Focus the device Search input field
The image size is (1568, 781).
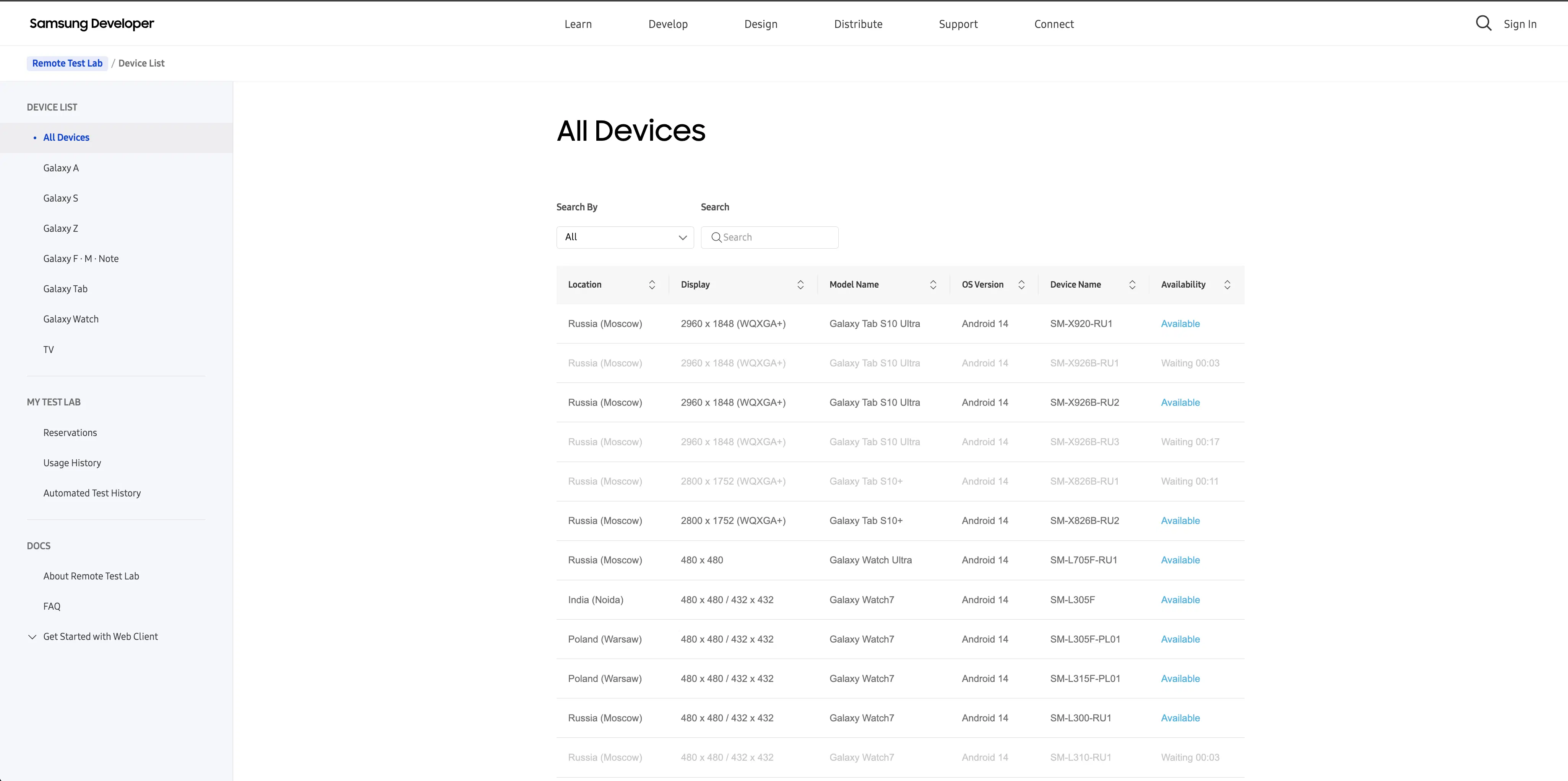[x=769, y=237]
